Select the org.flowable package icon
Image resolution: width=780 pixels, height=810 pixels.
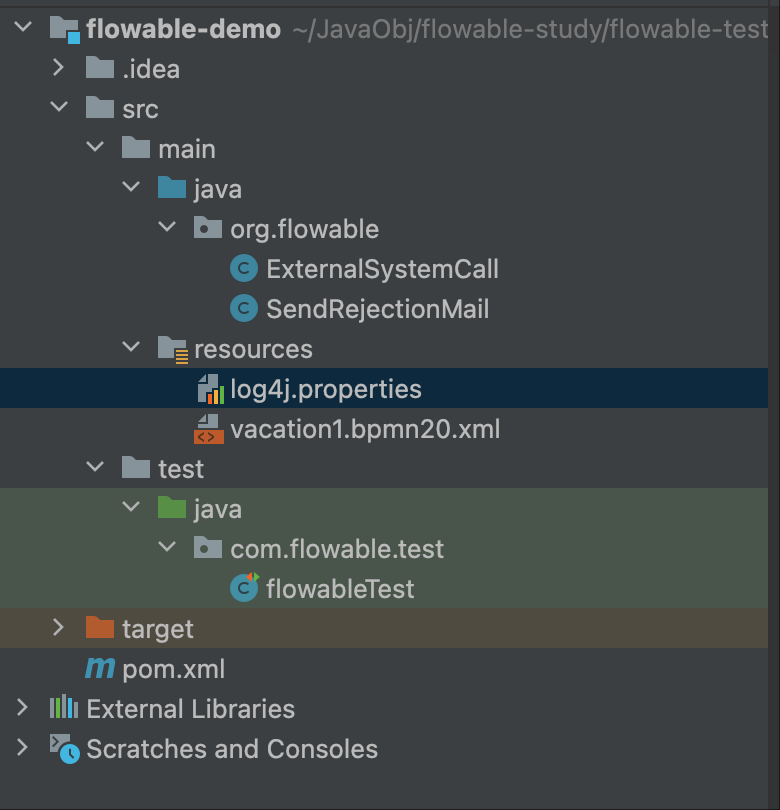(207, 228)
